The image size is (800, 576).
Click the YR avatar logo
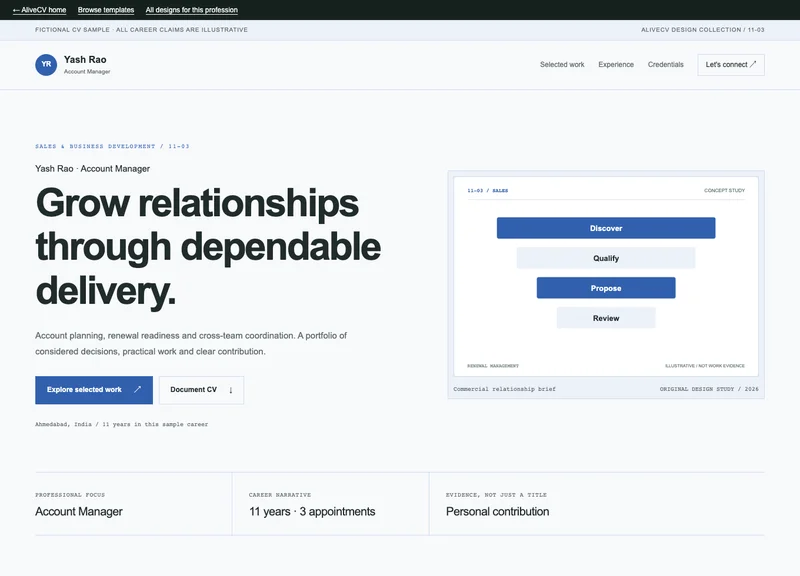(46, 65)
